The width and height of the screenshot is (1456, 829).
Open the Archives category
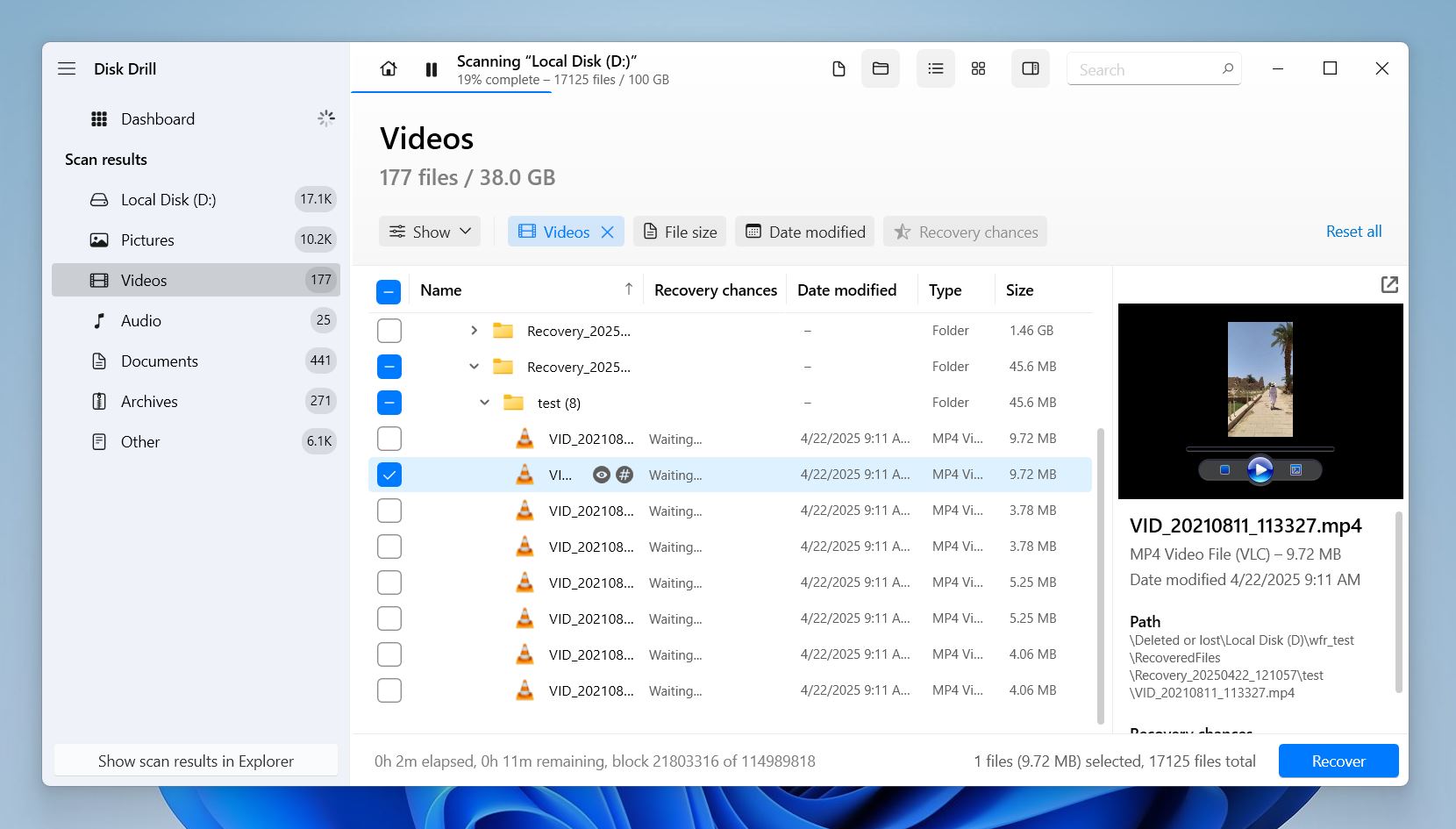pos(196,401)
